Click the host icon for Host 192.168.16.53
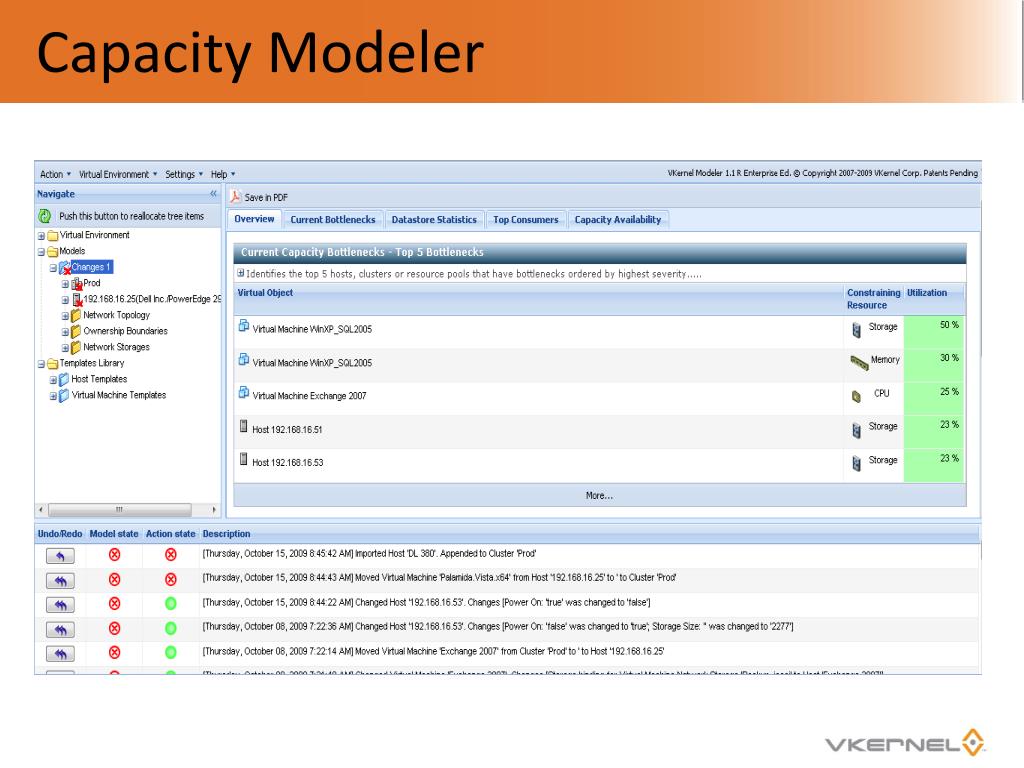 click(x=244, y=459)
